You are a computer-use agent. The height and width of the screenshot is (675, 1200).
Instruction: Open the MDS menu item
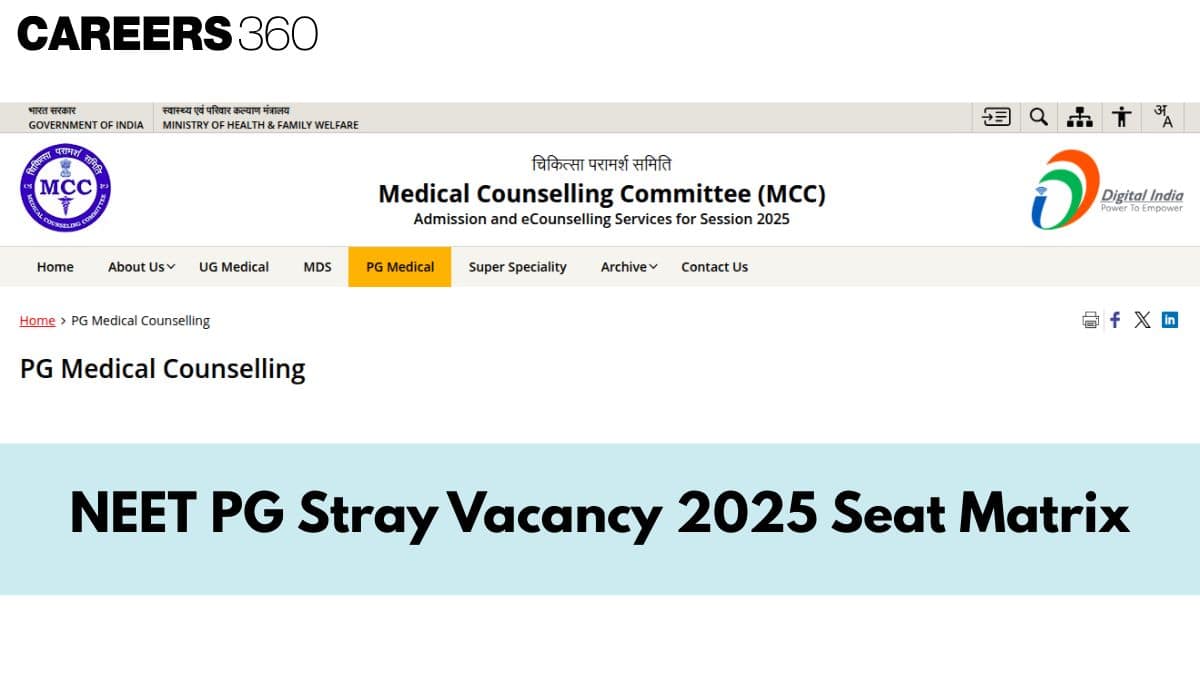click(317, 267)
